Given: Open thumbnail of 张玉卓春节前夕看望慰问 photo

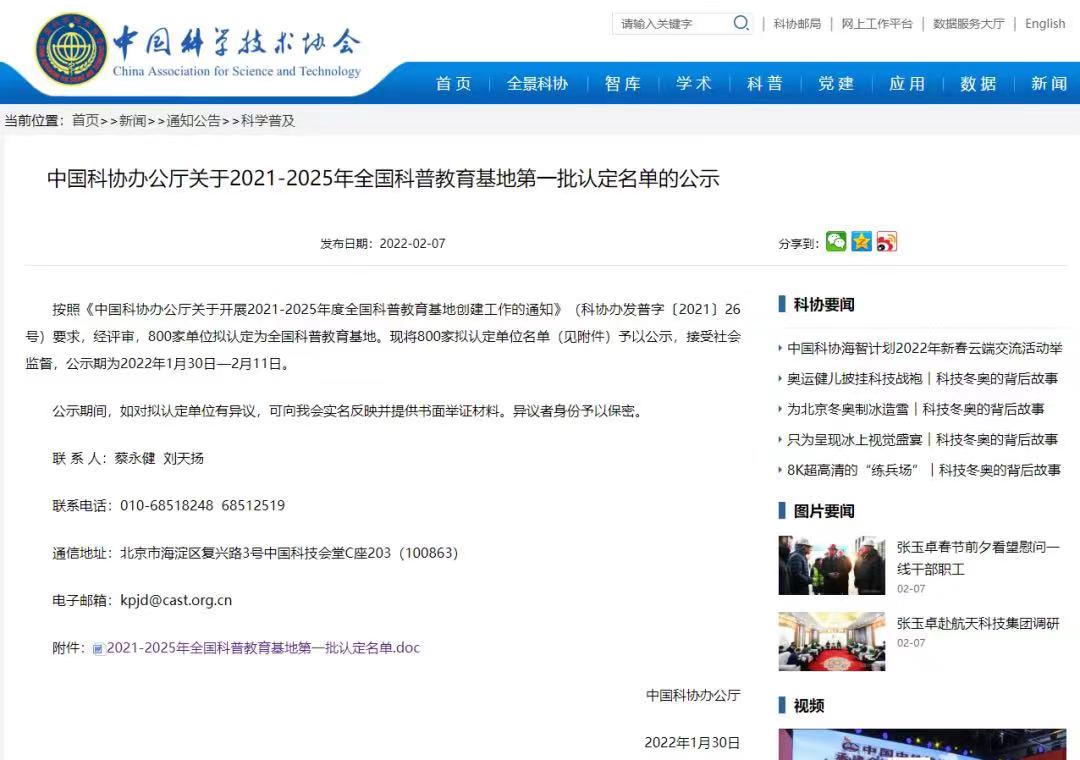Looking at the screenshot, I should pyautogui.click(x=831, y=565).
